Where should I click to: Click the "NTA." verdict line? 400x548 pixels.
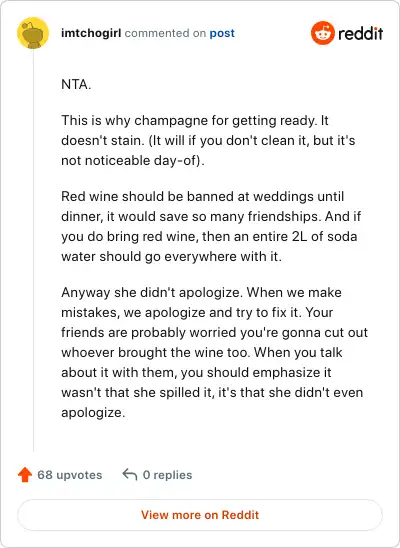point(76,85)
